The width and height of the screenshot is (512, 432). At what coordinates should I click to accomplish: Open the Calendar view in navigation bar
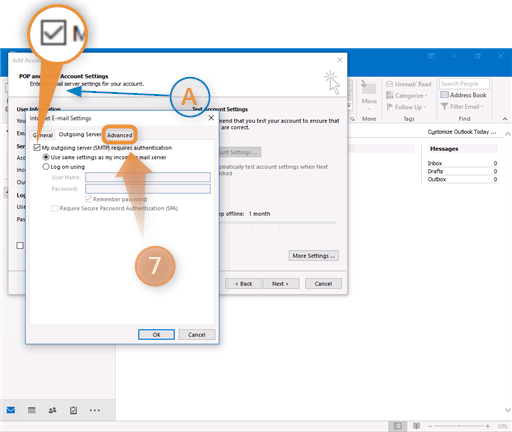pyautogui.click(x=32, y=410)
